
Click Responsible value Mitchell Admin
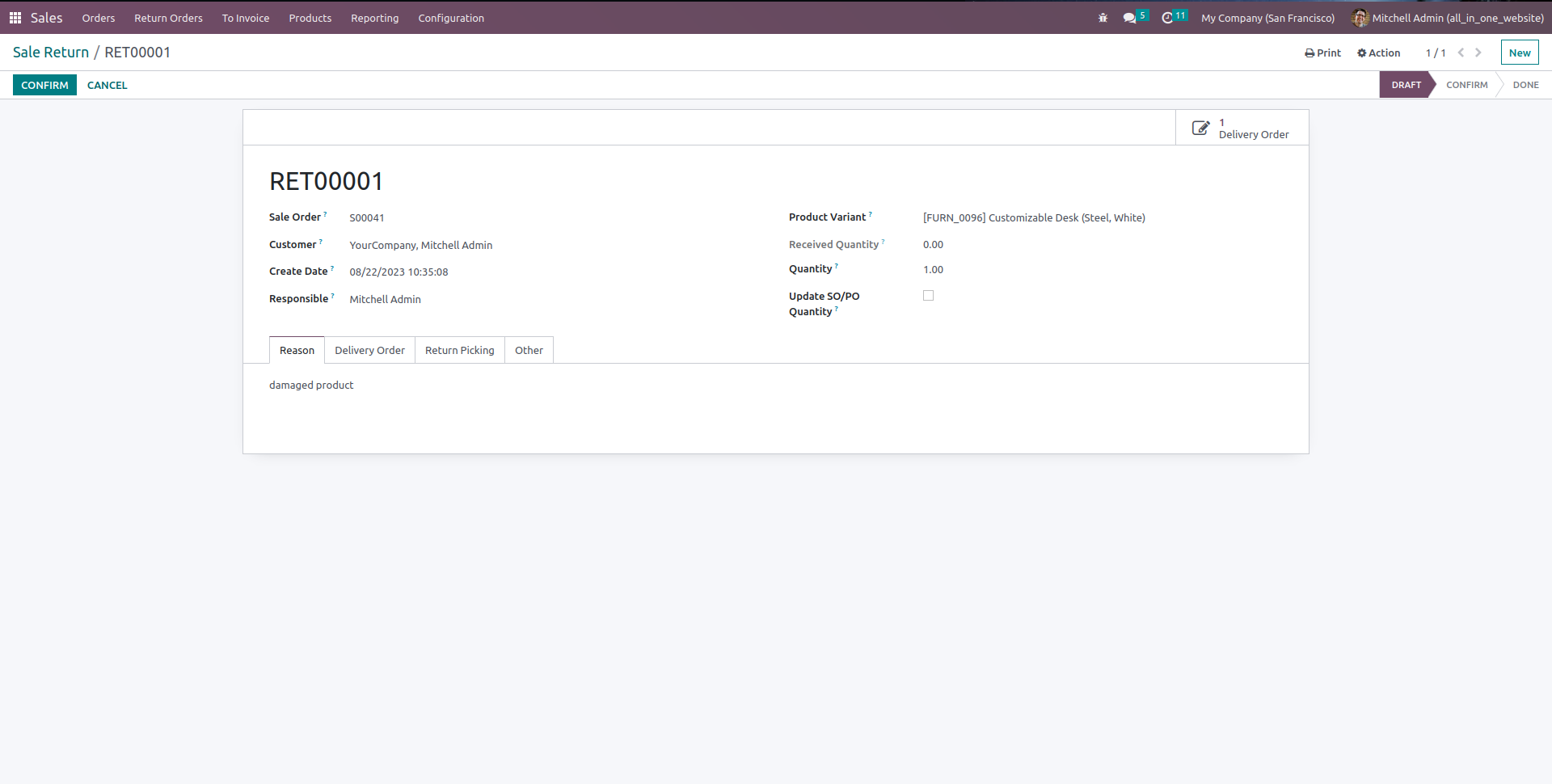coord(385,300)
